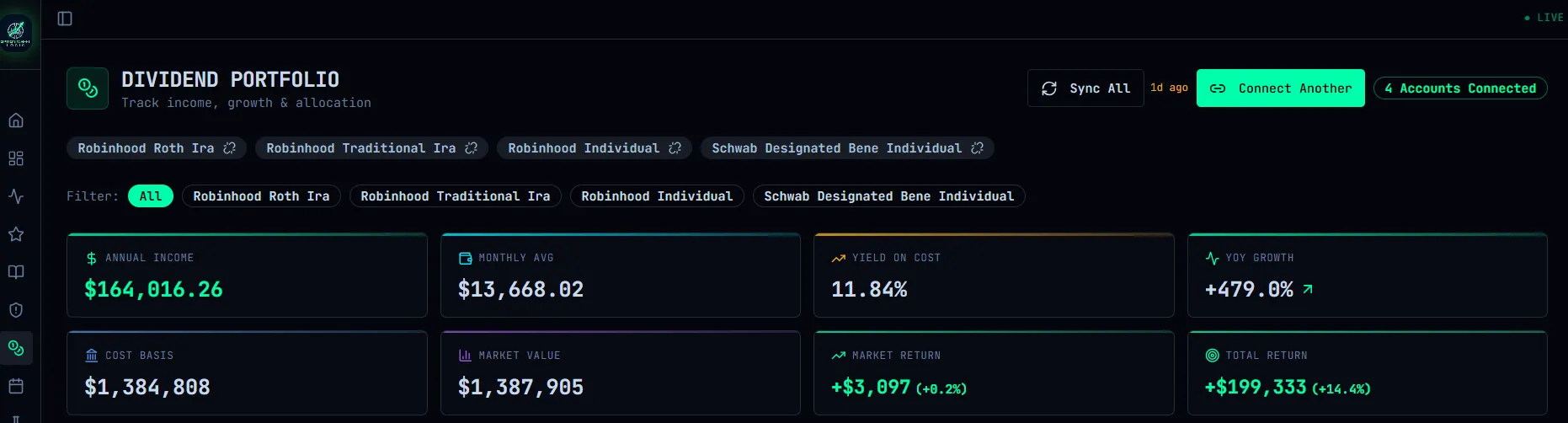This screenshot has height=423, width=1568.
Task: Click the trend icon on Yield On Cost card
Action: [838, 259]
